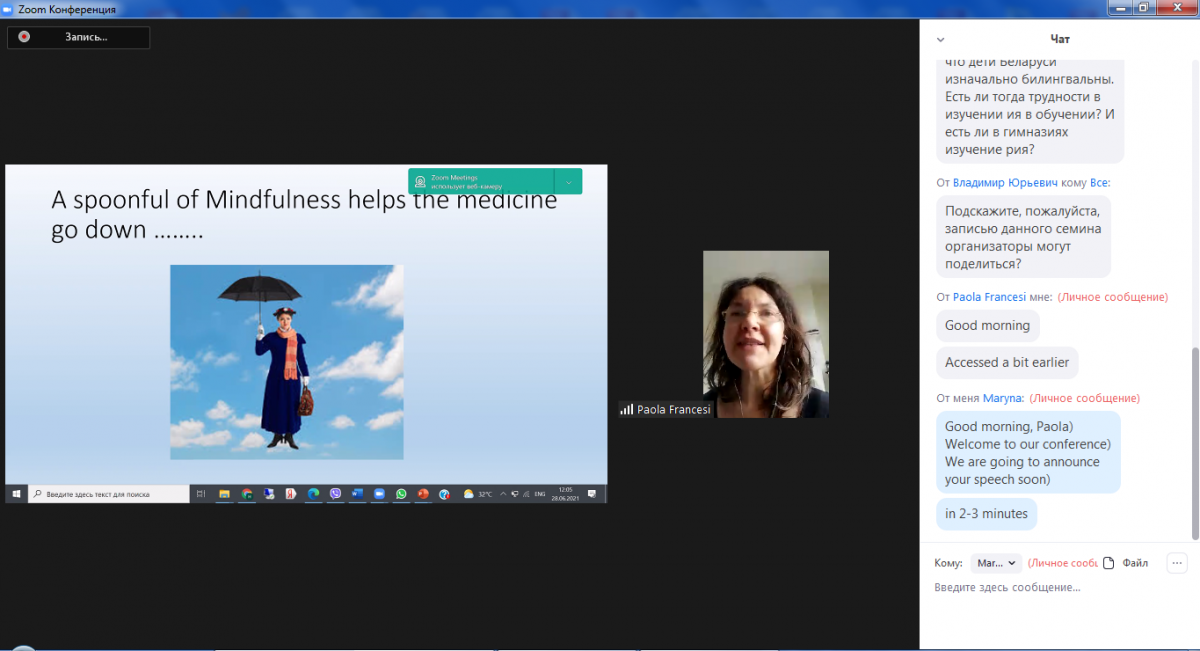Click the weather widget showing 32°C
The width and height of the screenshot is (1200, 651).
(478, 494)
